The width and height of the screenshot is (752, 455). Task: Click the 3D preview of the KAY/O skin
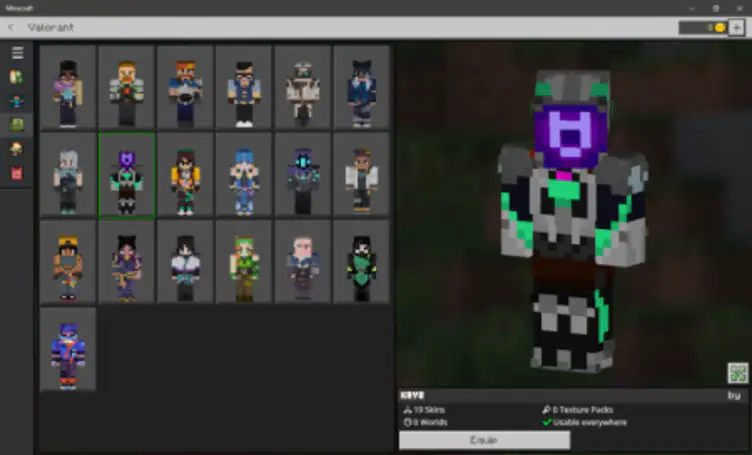[x=572, y=221]
